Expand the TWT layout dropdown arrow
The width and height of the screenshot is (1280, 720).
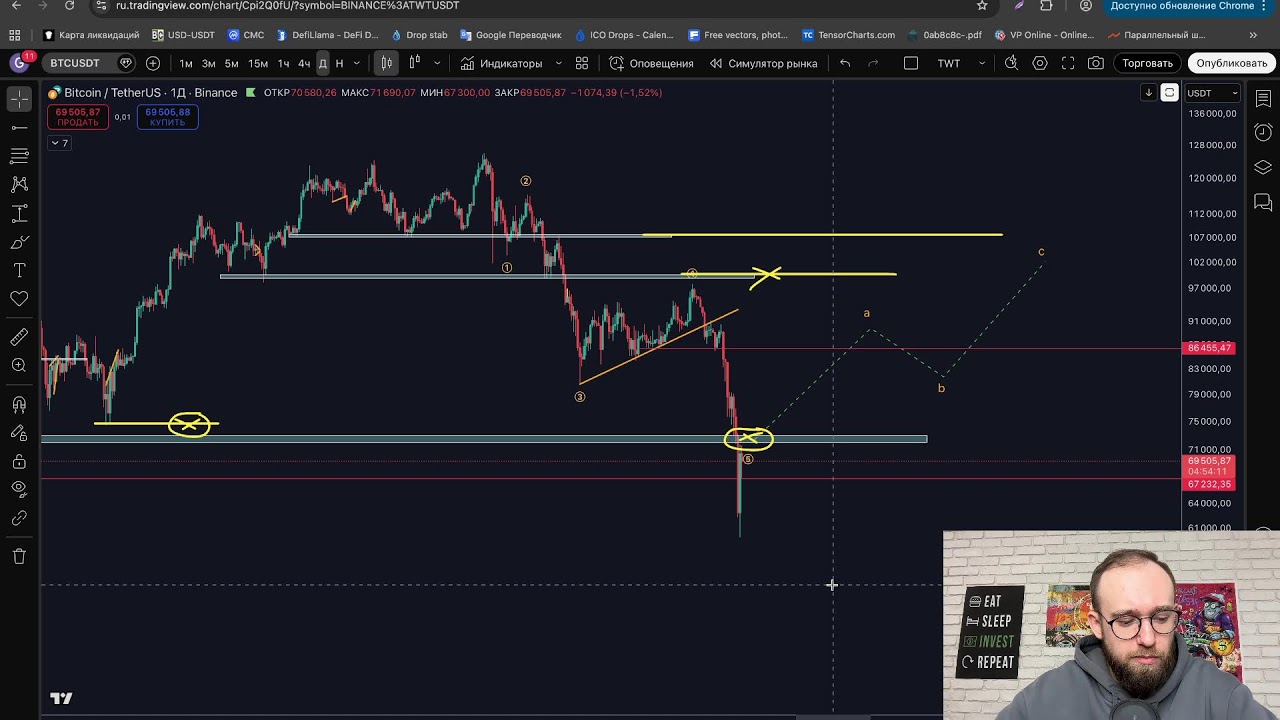coord(982,63)
